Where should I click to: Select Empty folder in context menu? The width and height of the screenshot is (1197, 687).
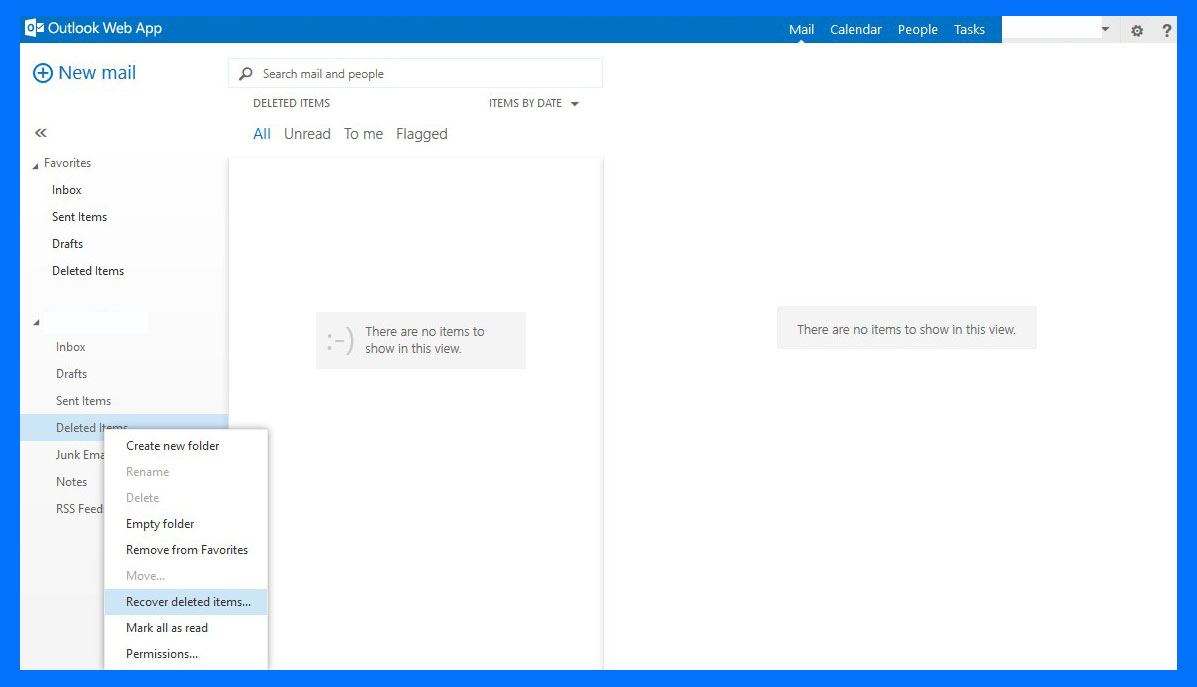[160, 524]
